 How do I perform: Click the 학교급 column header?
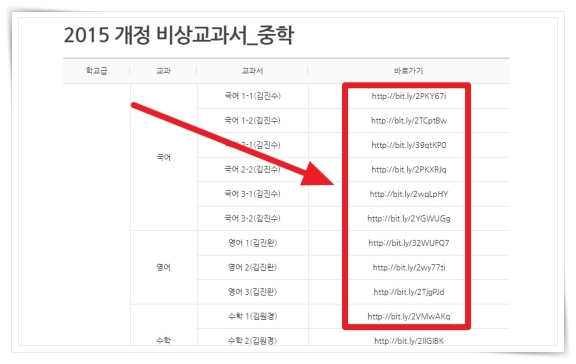[97, 71]
